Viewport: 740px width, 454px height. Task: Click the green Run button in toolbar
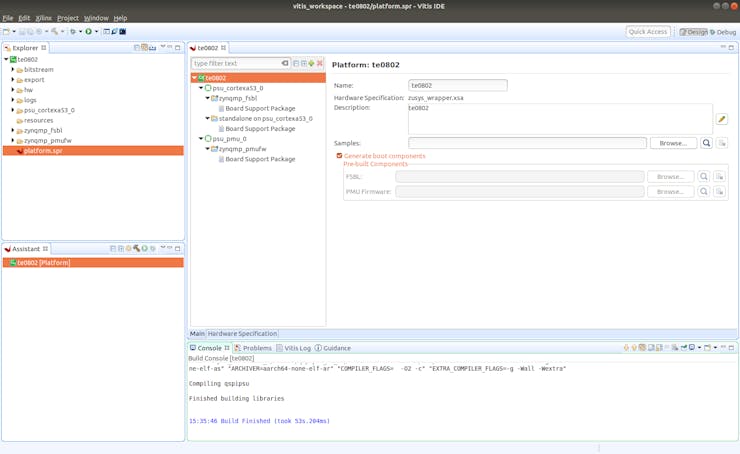(88, 32)
